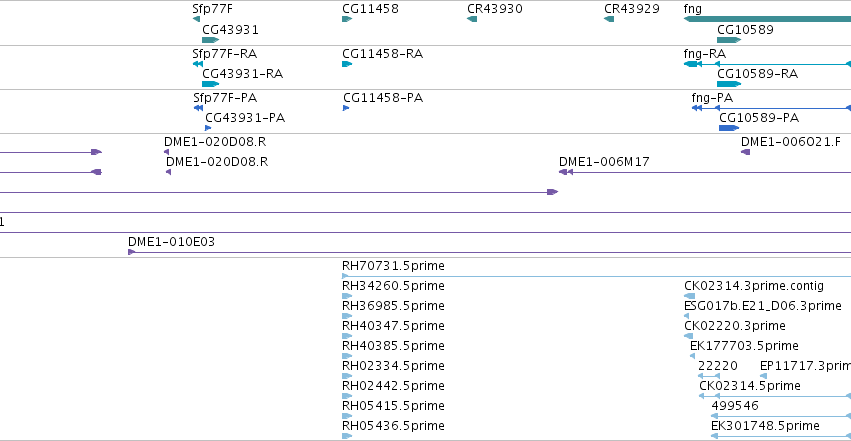Click the CG43931-RA transcript bar
The height and width of the screenshot is (441, 851).
(211, 84)
